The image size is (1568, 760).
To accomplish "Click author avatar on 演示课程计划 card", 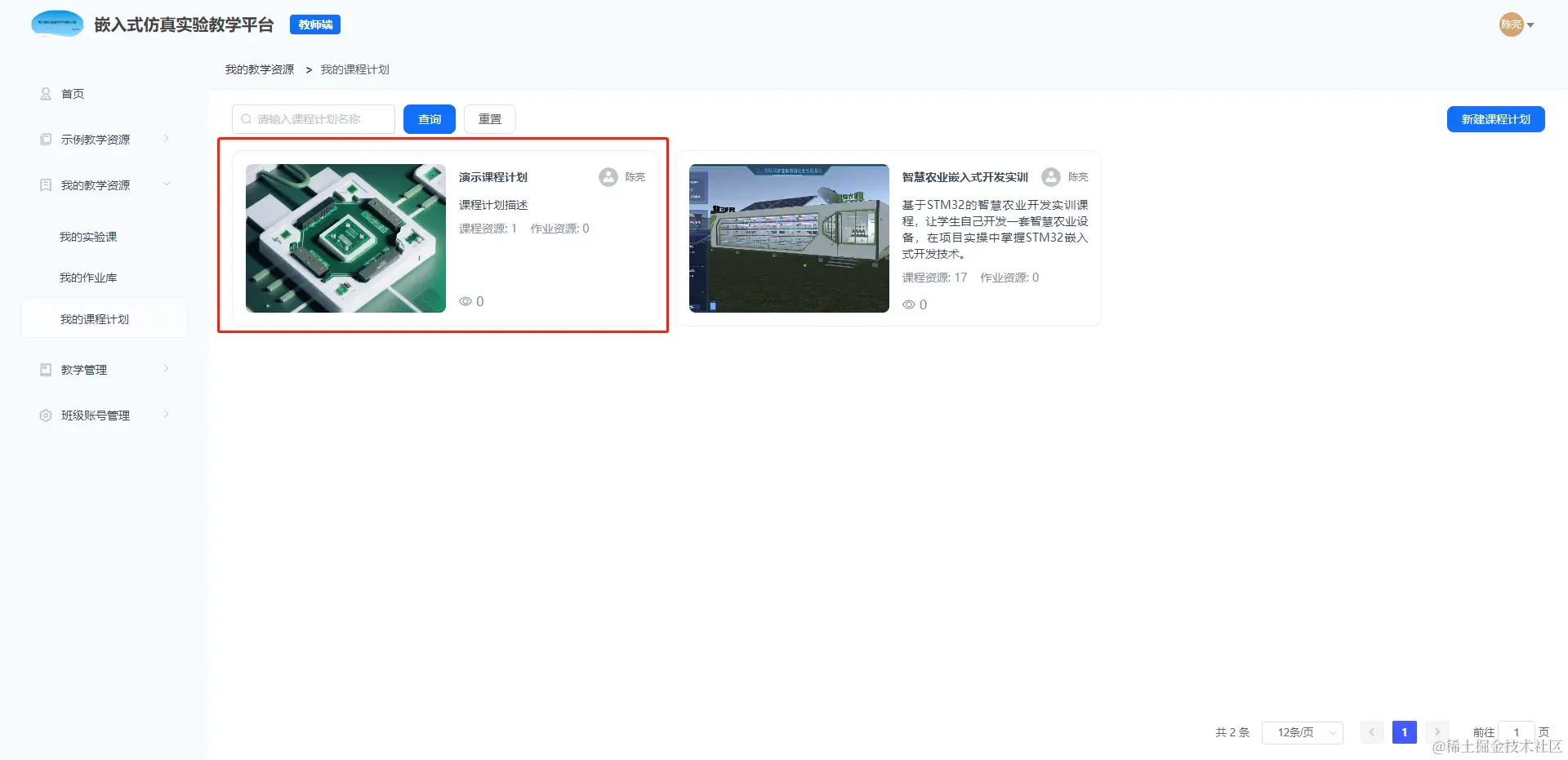I will [608, 177].
